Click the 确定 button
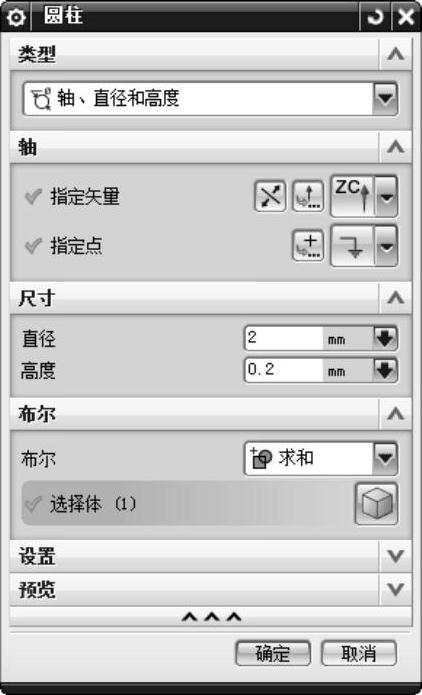The width and height of the screenshot is (422, 695). coord(273,653)
